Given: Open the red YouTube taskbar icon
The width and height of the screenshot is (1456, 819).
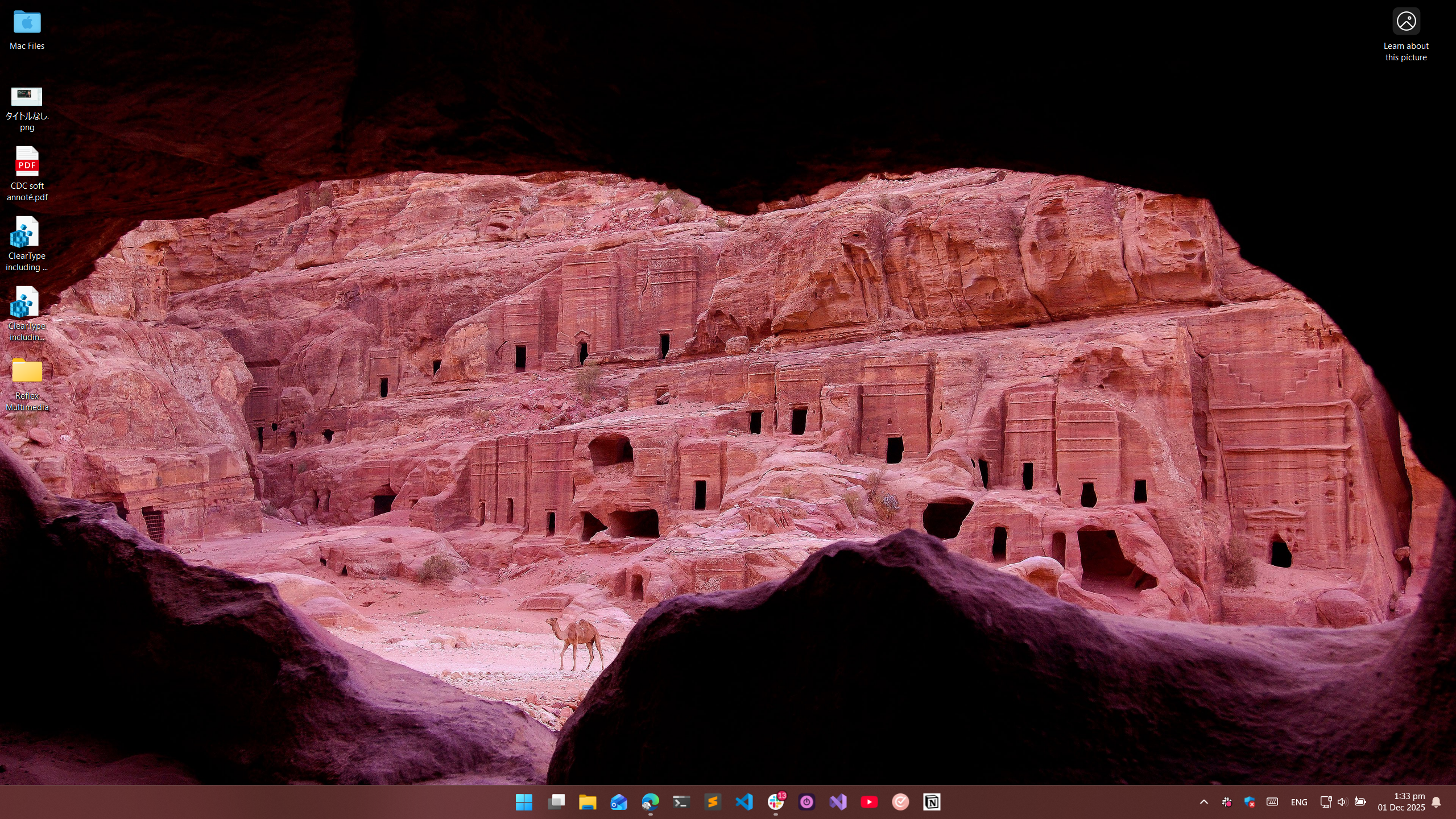Looking at the screenshot, I should click(869, 802).
